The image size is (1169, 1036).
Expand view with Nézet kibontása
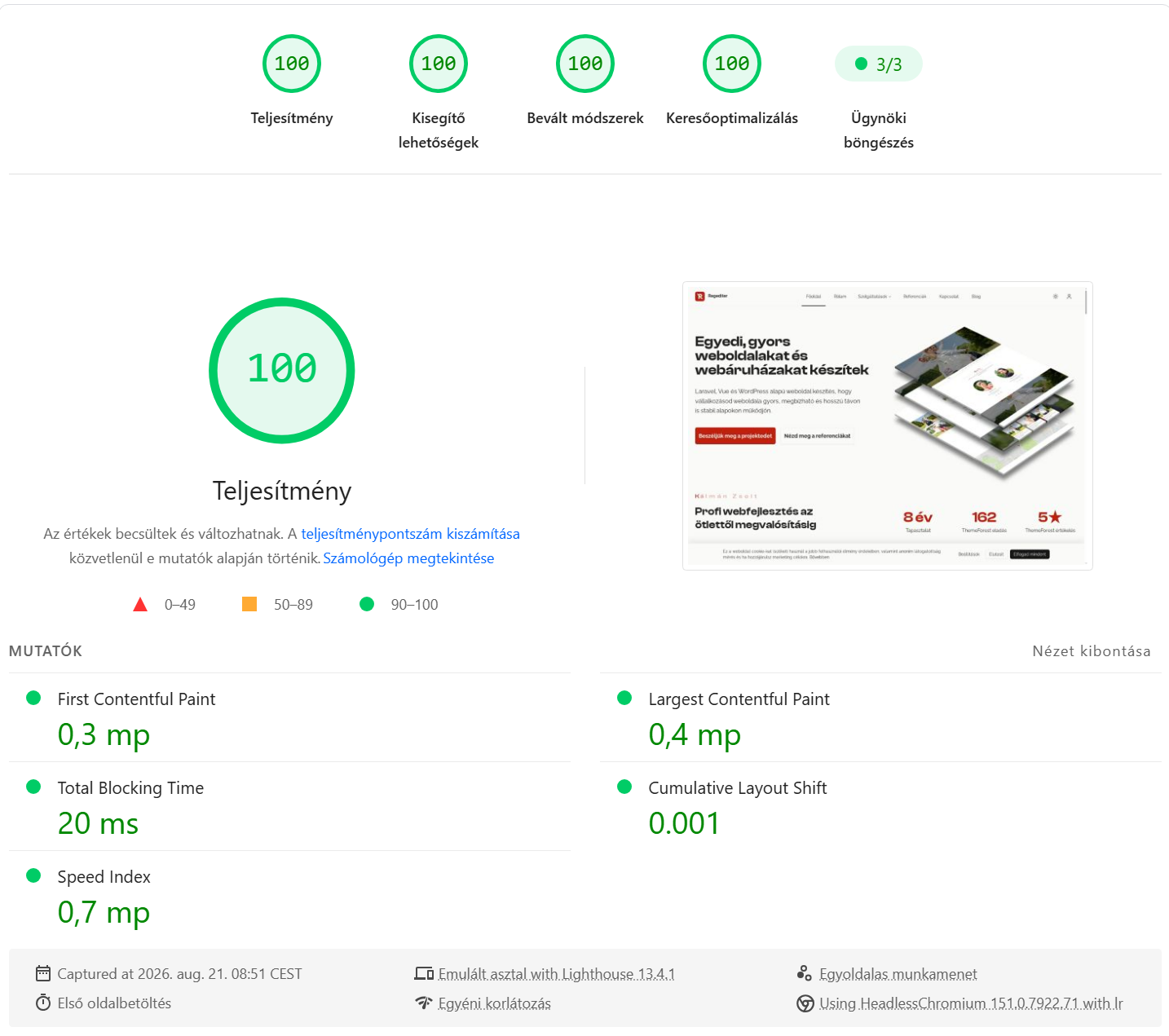coord(1092,650)
